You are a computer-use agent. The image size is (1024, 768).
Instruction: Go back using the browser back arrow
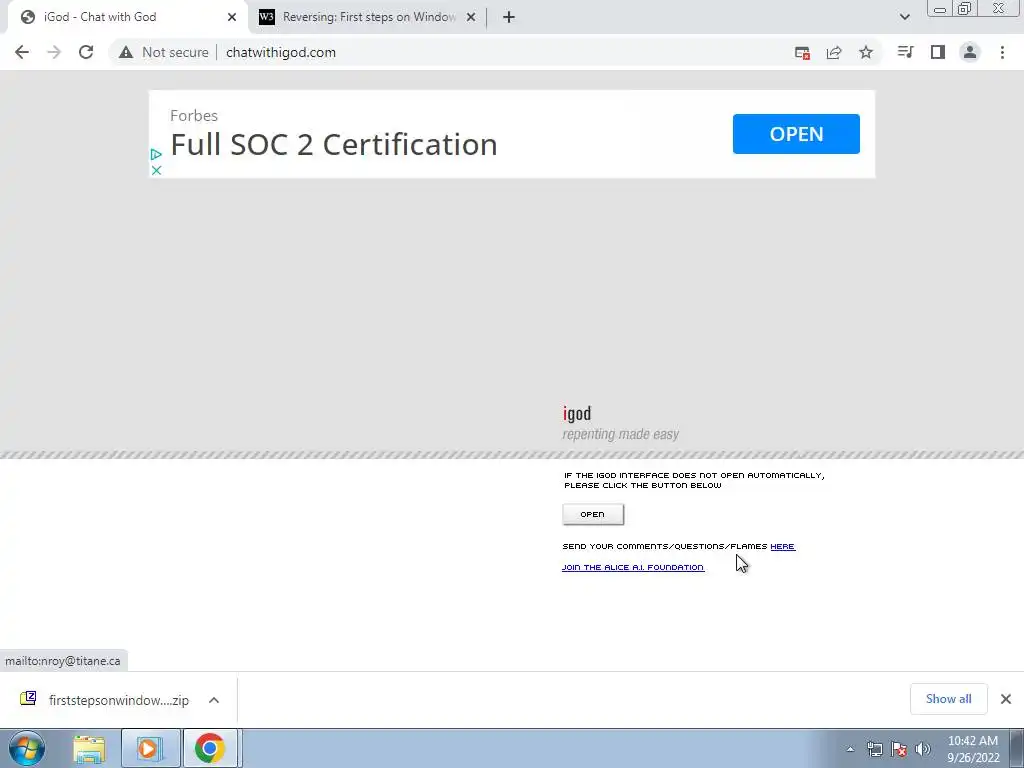tap(22, 52)
